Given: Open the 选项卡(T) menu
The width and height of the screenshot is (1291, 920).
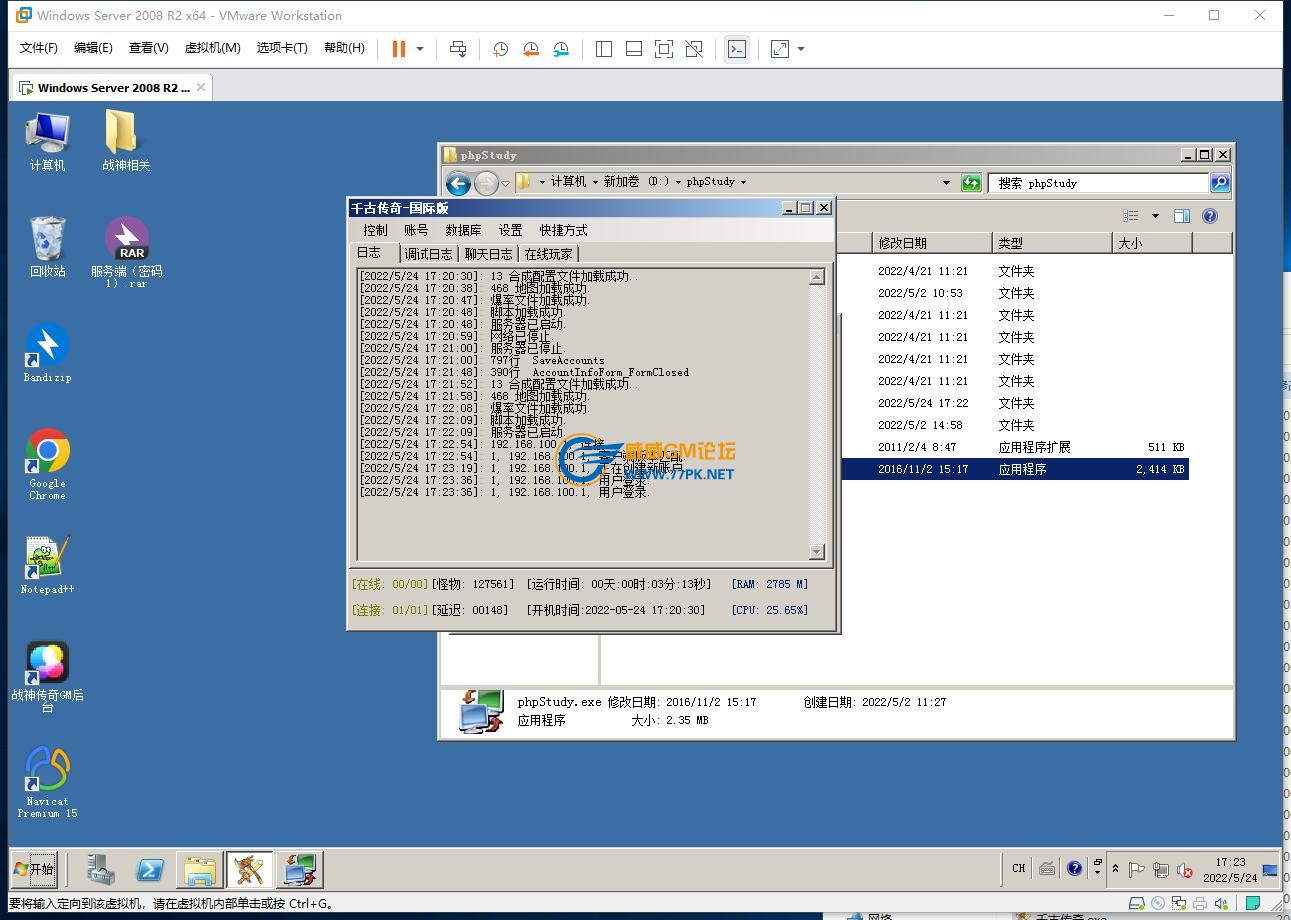Looking at the screenshot, I should [x=282, y=48].
